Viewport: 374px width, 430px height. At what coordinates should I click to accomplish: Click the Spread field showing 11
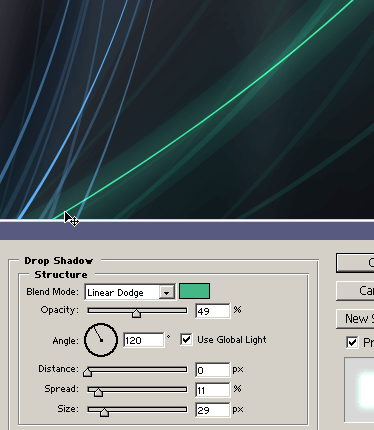click(213, 390)
